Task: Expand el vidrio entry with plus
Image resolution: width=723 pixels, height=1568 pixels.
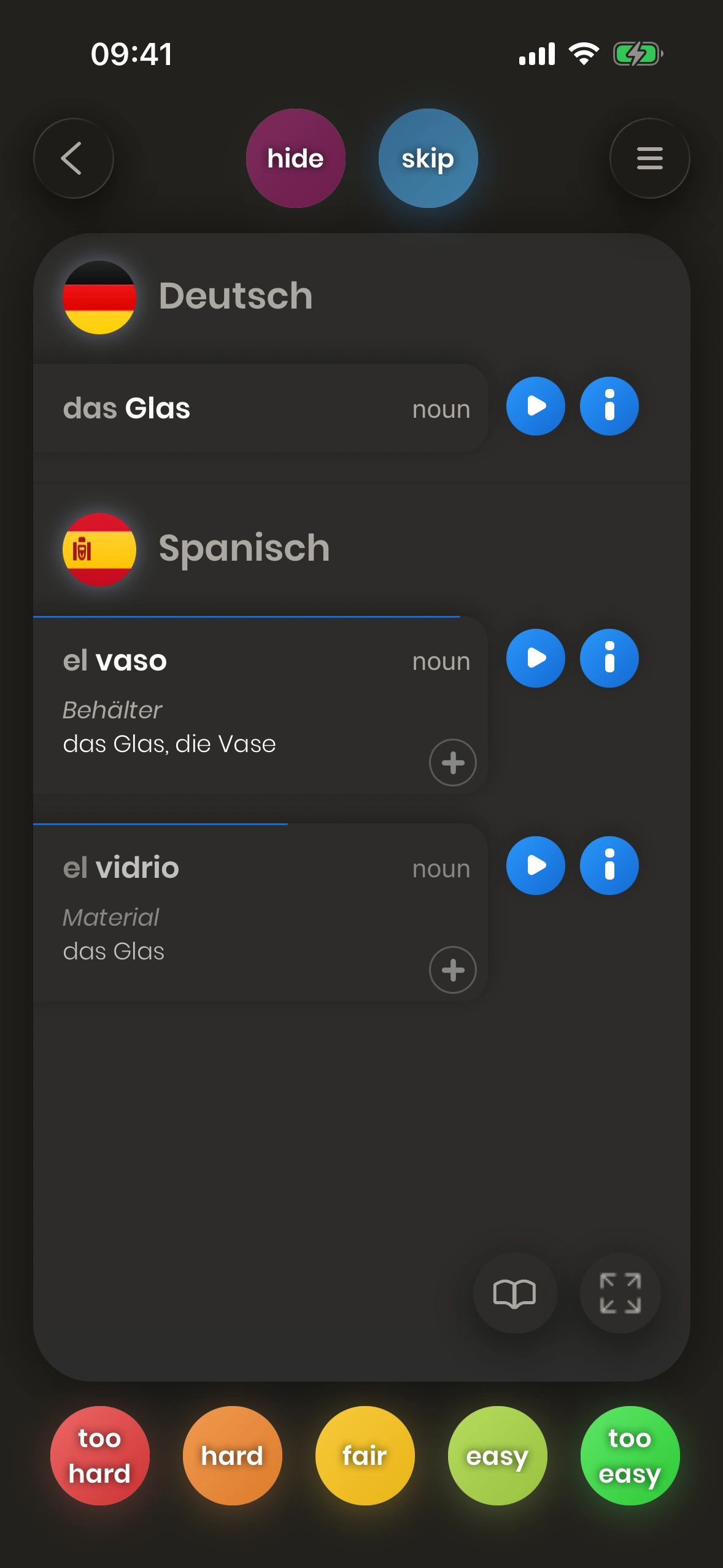Action: point(452,970)
